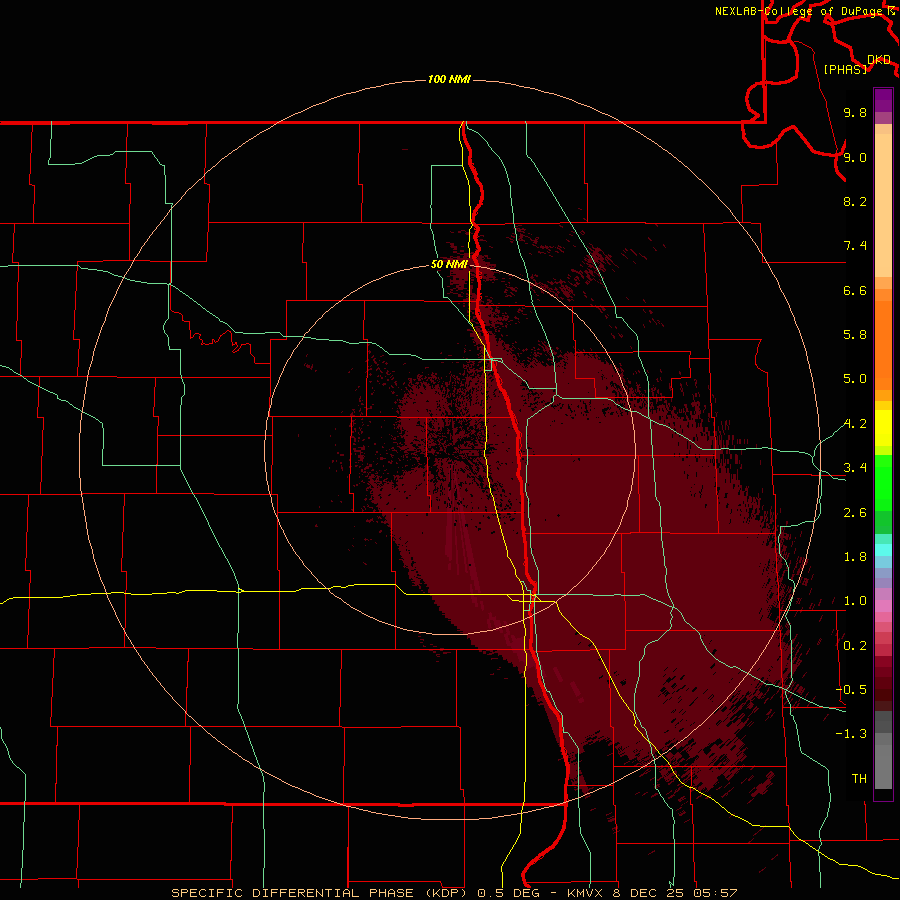Image resolution: width=900 pixels, height=900 pixels.
Task: Click the 3.4 scale value
Action: click(x=855, y=467)
